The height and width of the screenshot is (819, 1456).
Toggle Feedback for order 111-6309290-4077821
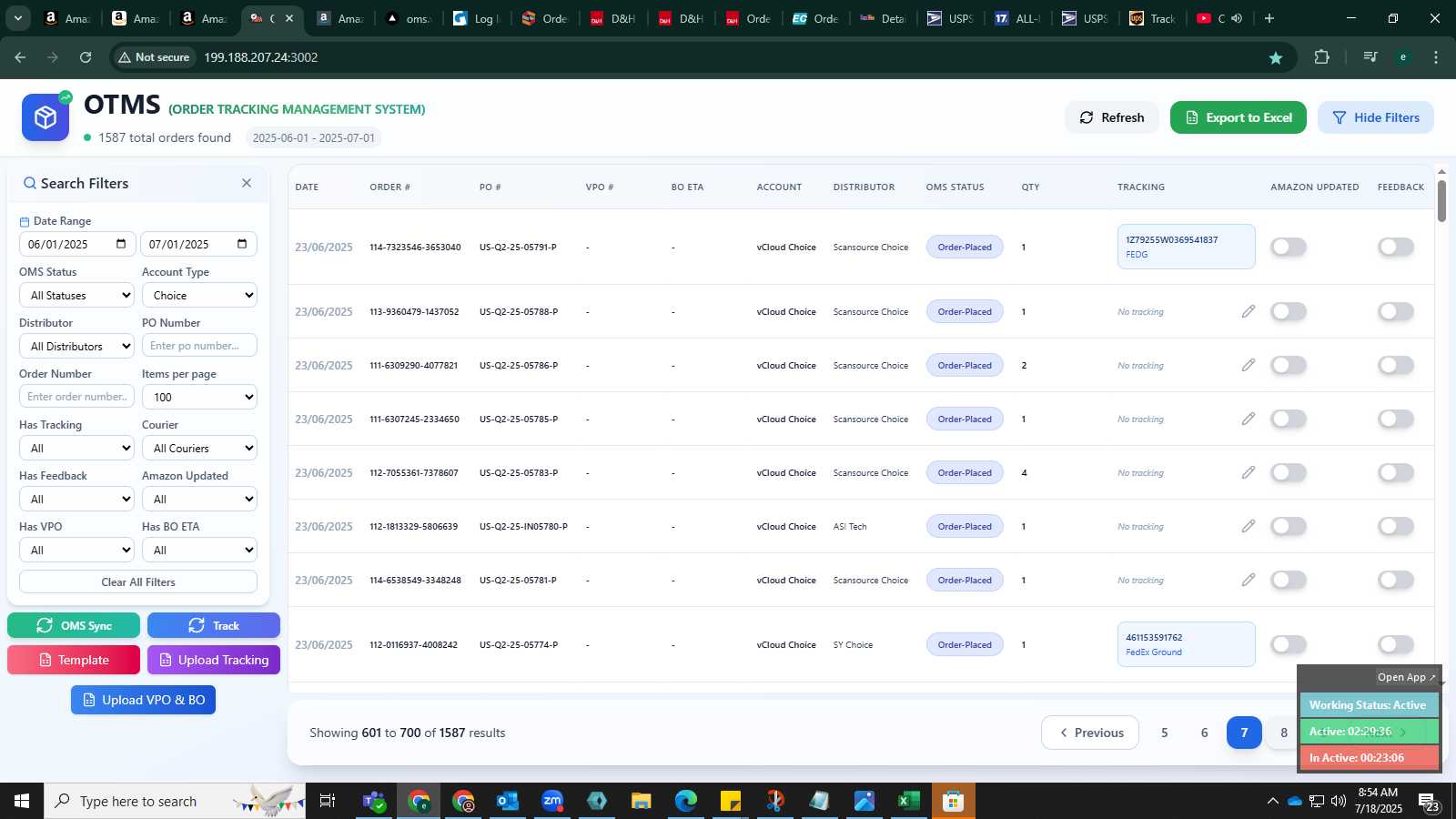click(1396, 365)
